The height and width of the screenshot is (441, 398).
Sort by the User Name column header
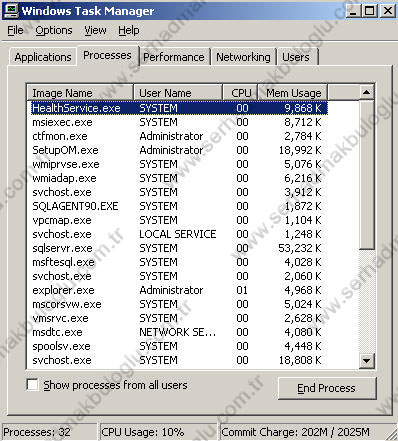point(178,93)
